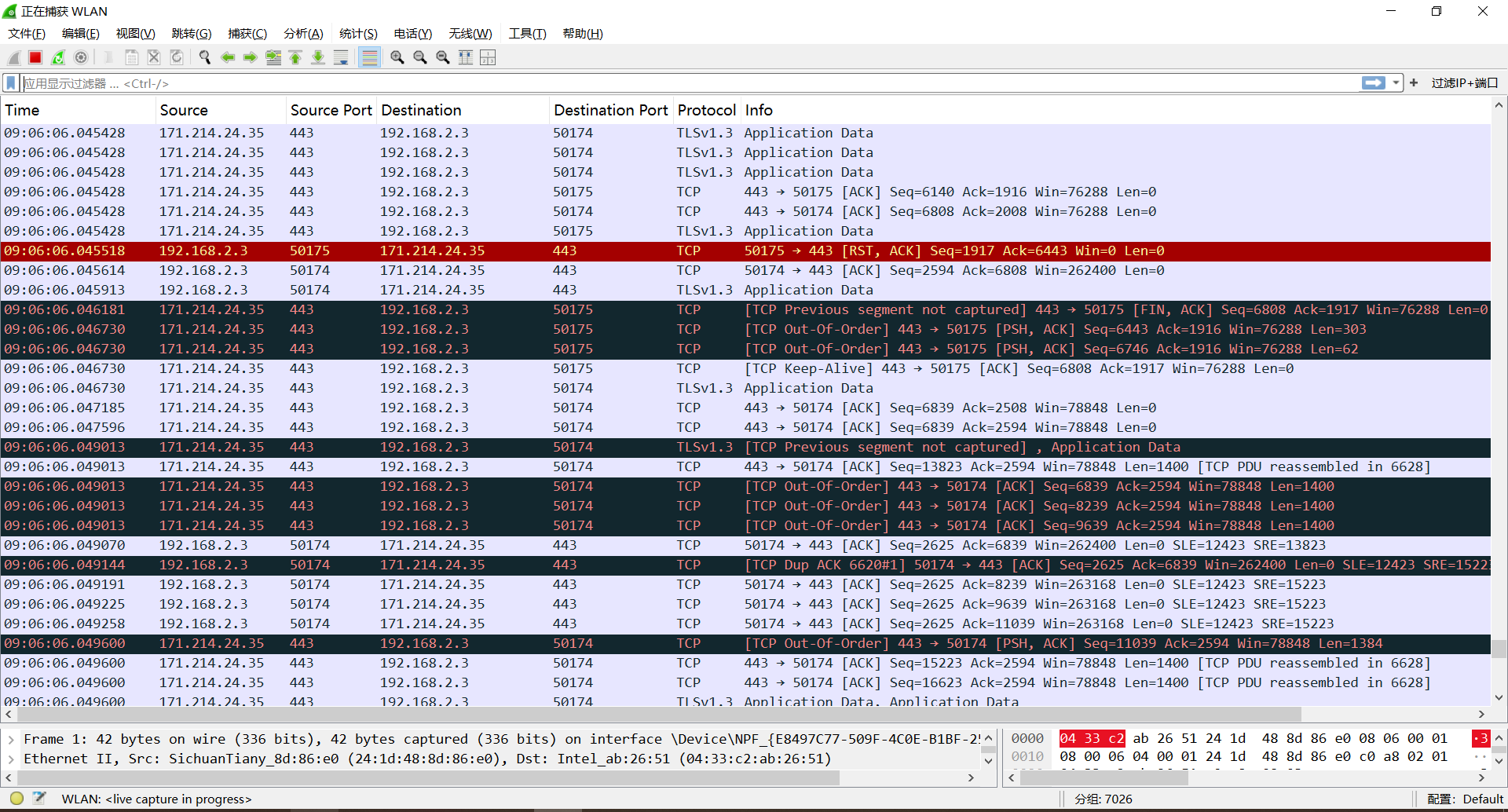
Task: Select the Out-Of-Order Seq=11039 Len=1384 row
Action: [x=746, y=643]
